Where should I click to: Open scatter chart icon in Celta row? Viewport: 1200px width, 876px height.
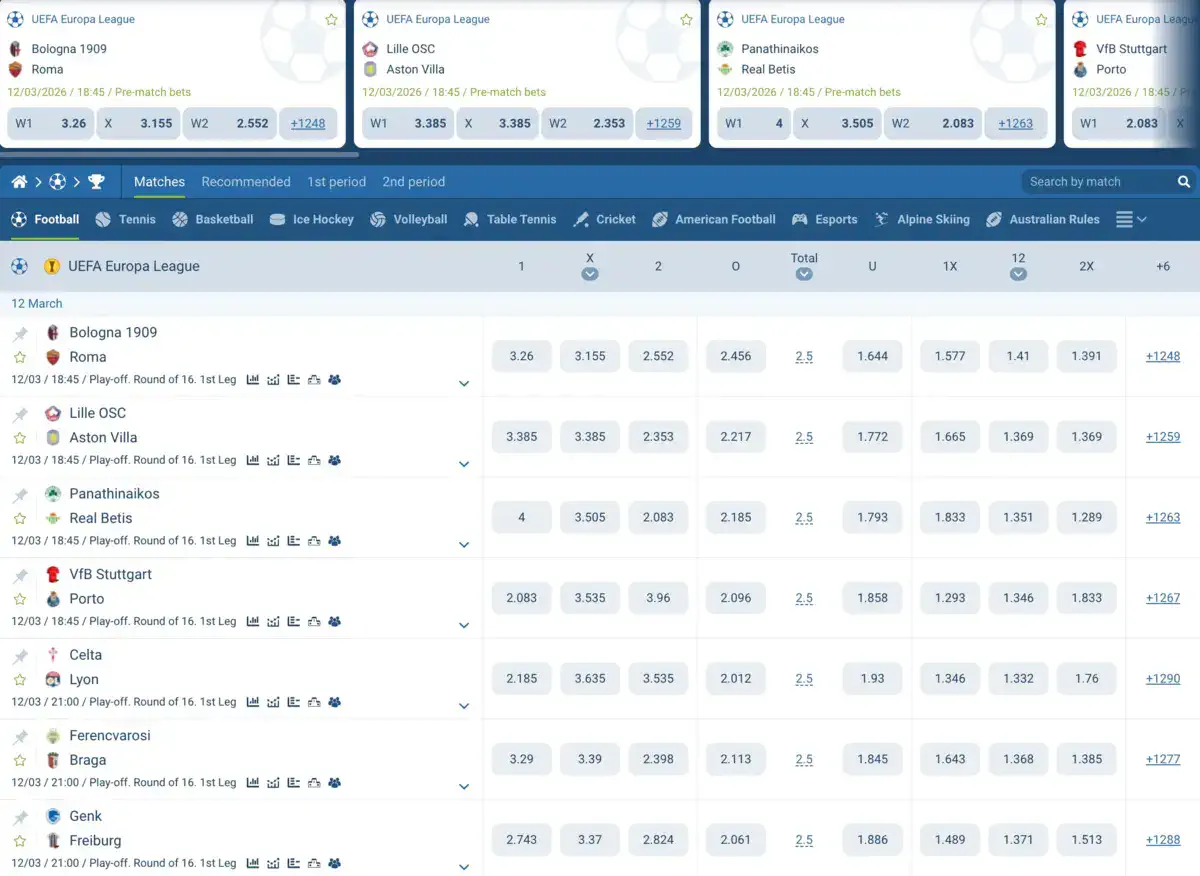[x=273, y=703]
